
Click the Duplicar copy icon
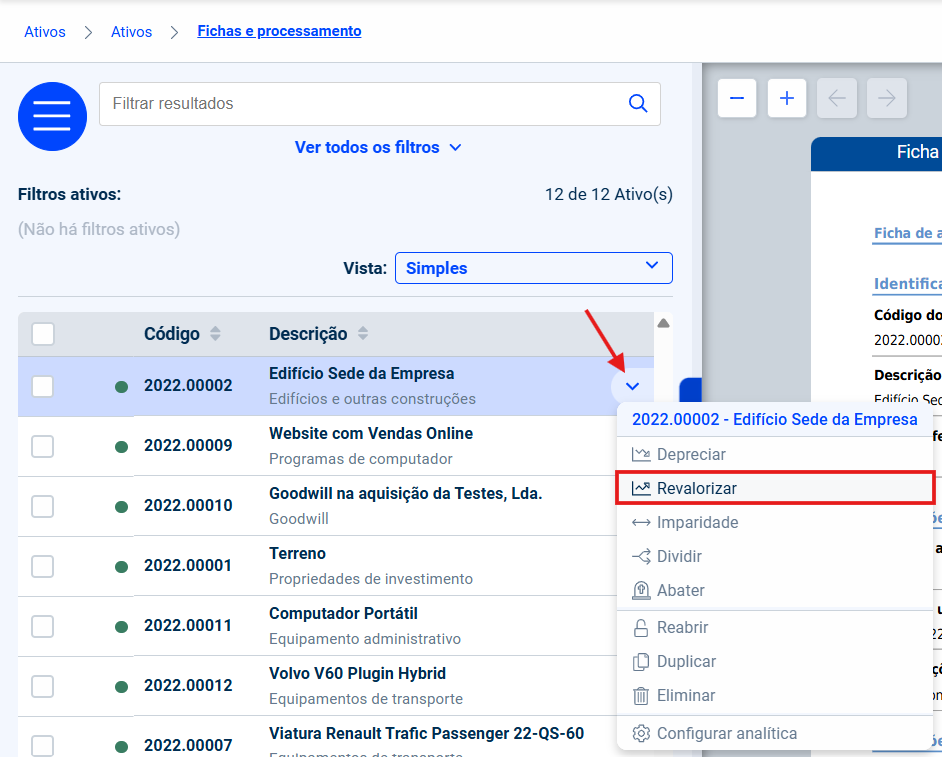(x=641, y=661)
